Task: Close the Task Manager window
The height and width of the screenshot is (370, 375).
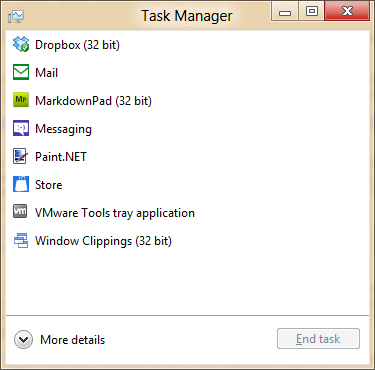Action: (347, 12)
